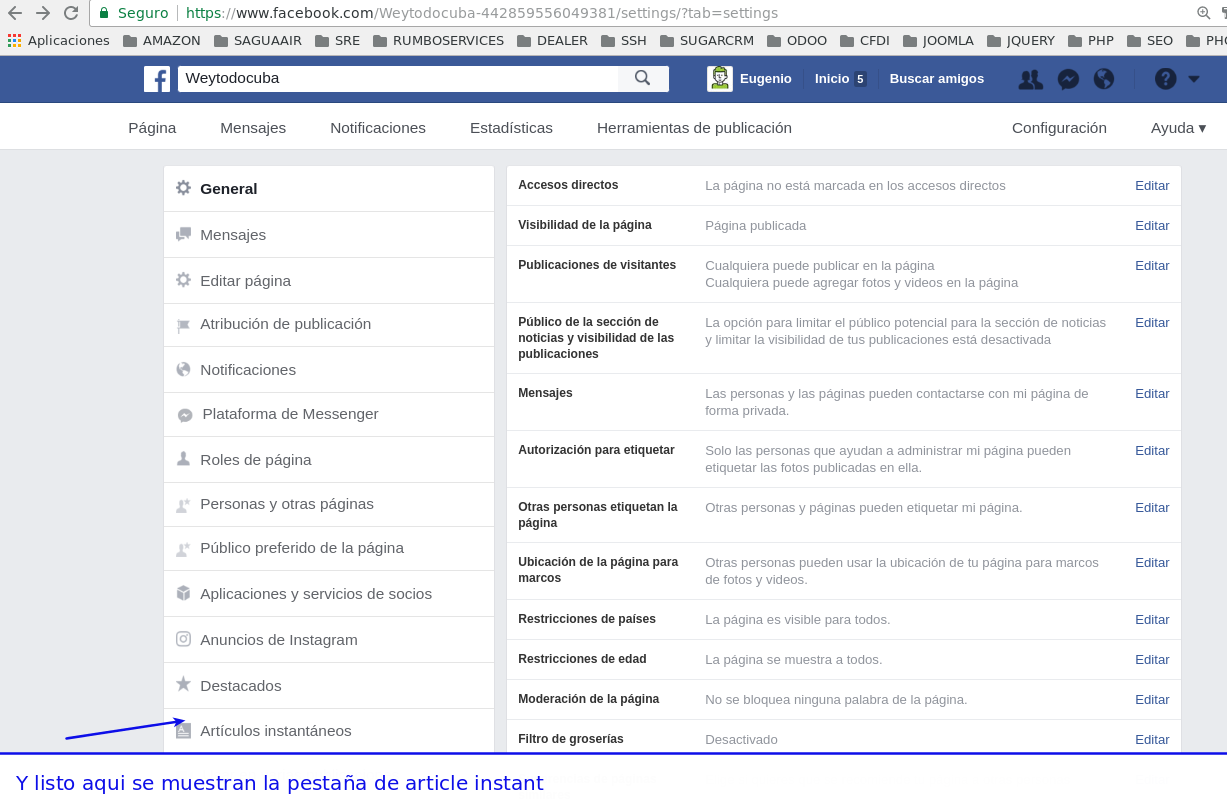1227x802 pixels.
Task: Click browser forward arrow
Action: tap(43, 13)
